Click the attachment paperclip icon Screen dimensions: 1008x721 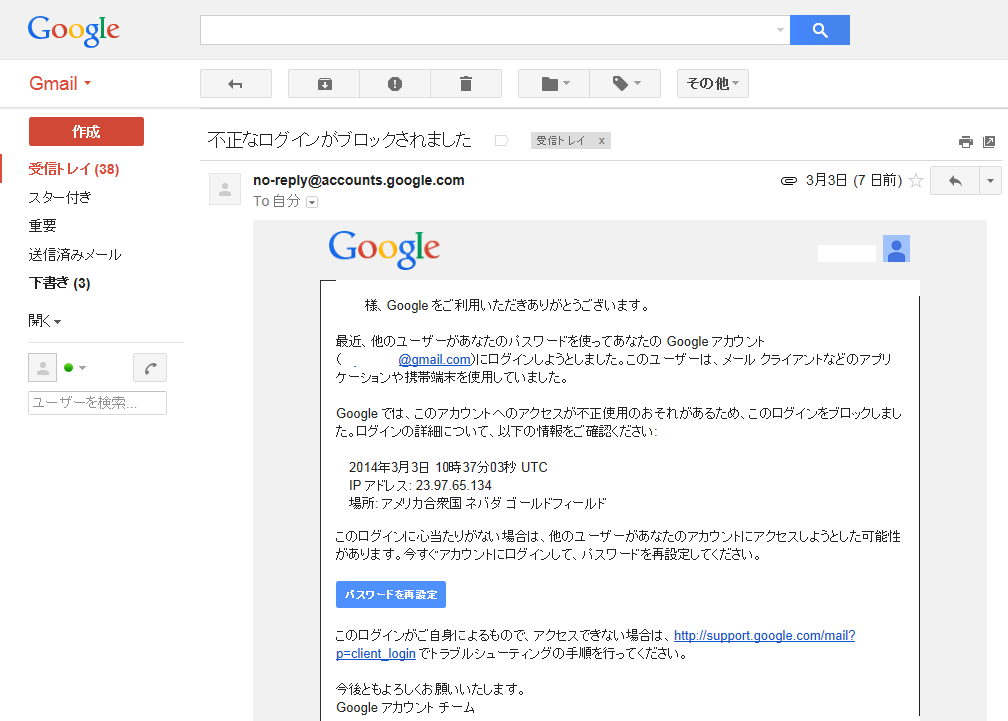pos(789,181)
